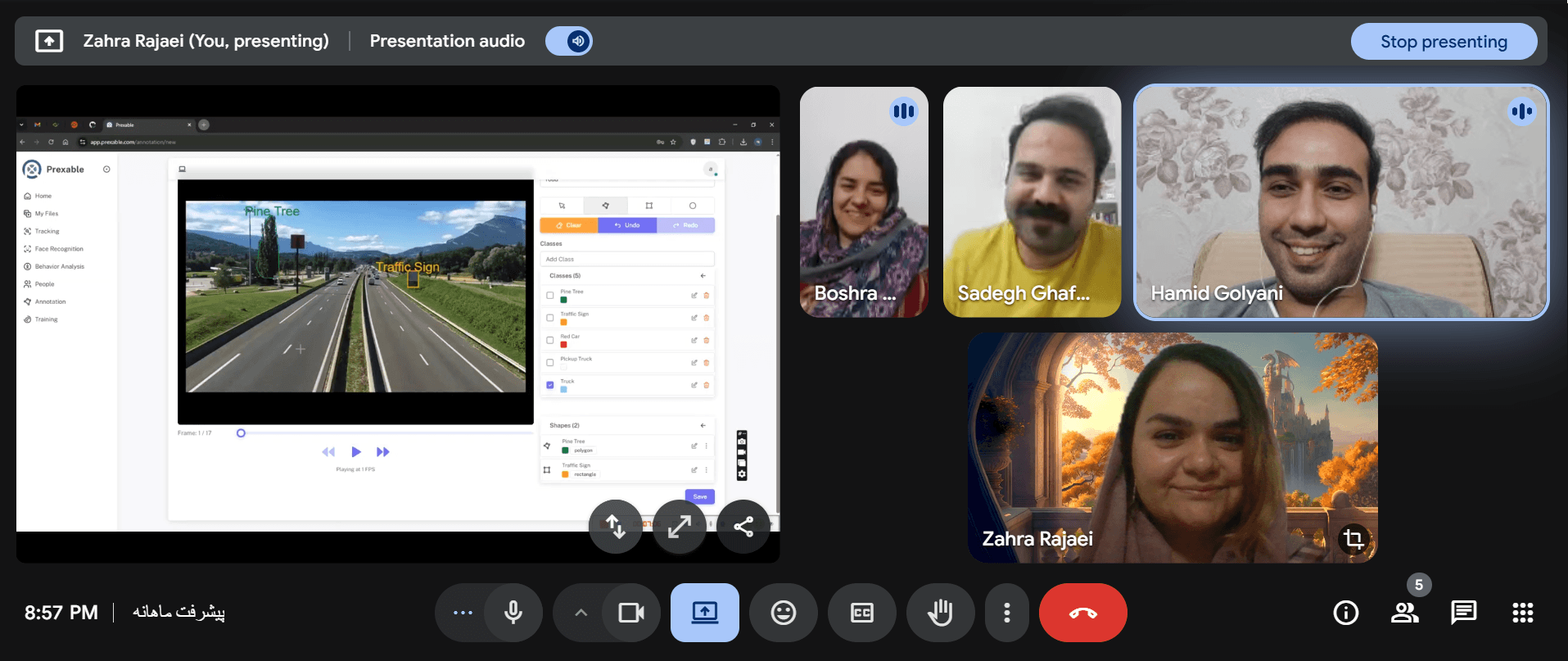Click the frame slider handle
This screenshot has height=661, width=1568.
[241, 433]
